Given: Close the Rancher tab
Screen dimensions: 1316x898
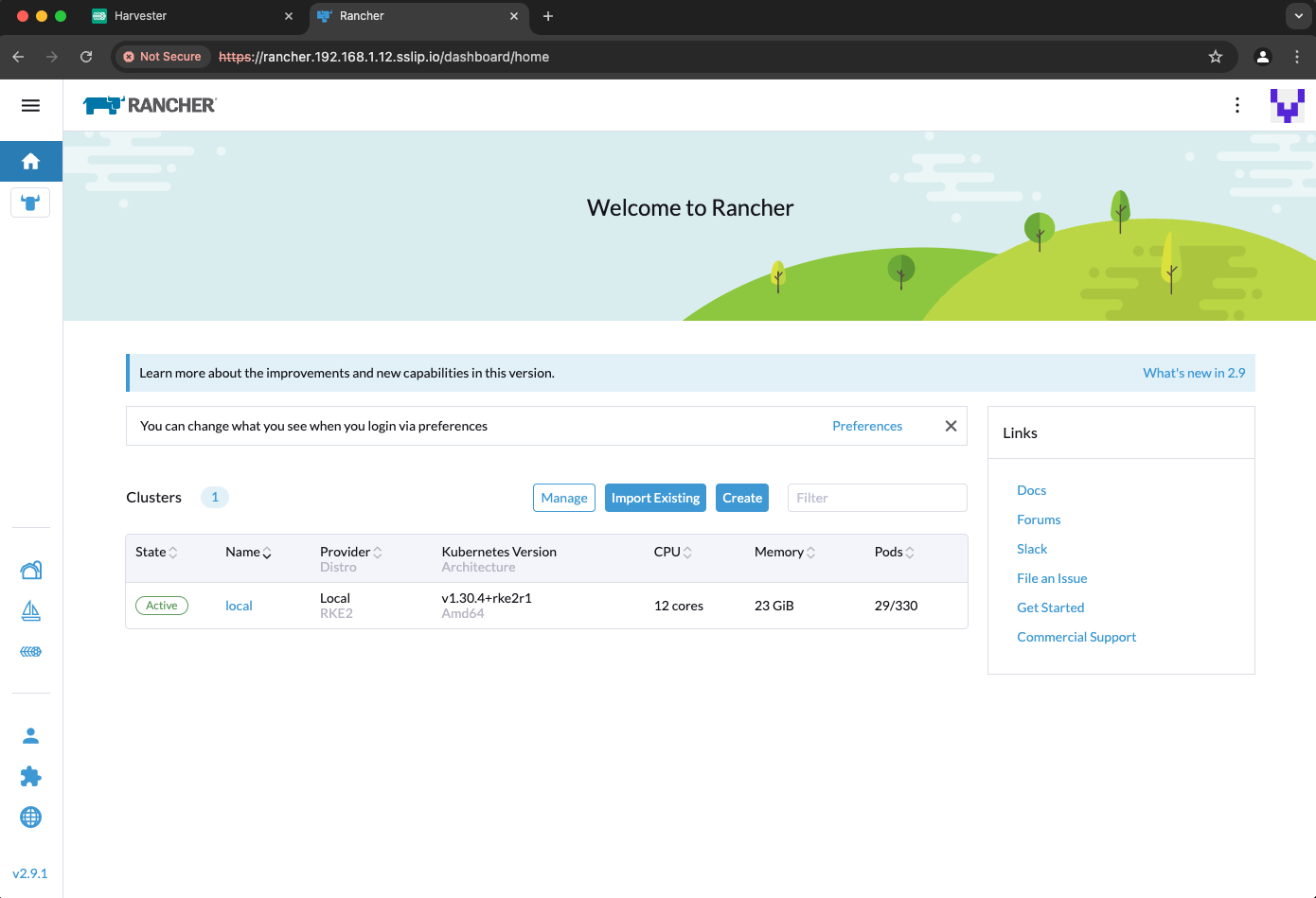Looking at the screenshot, I should (514, 16).
